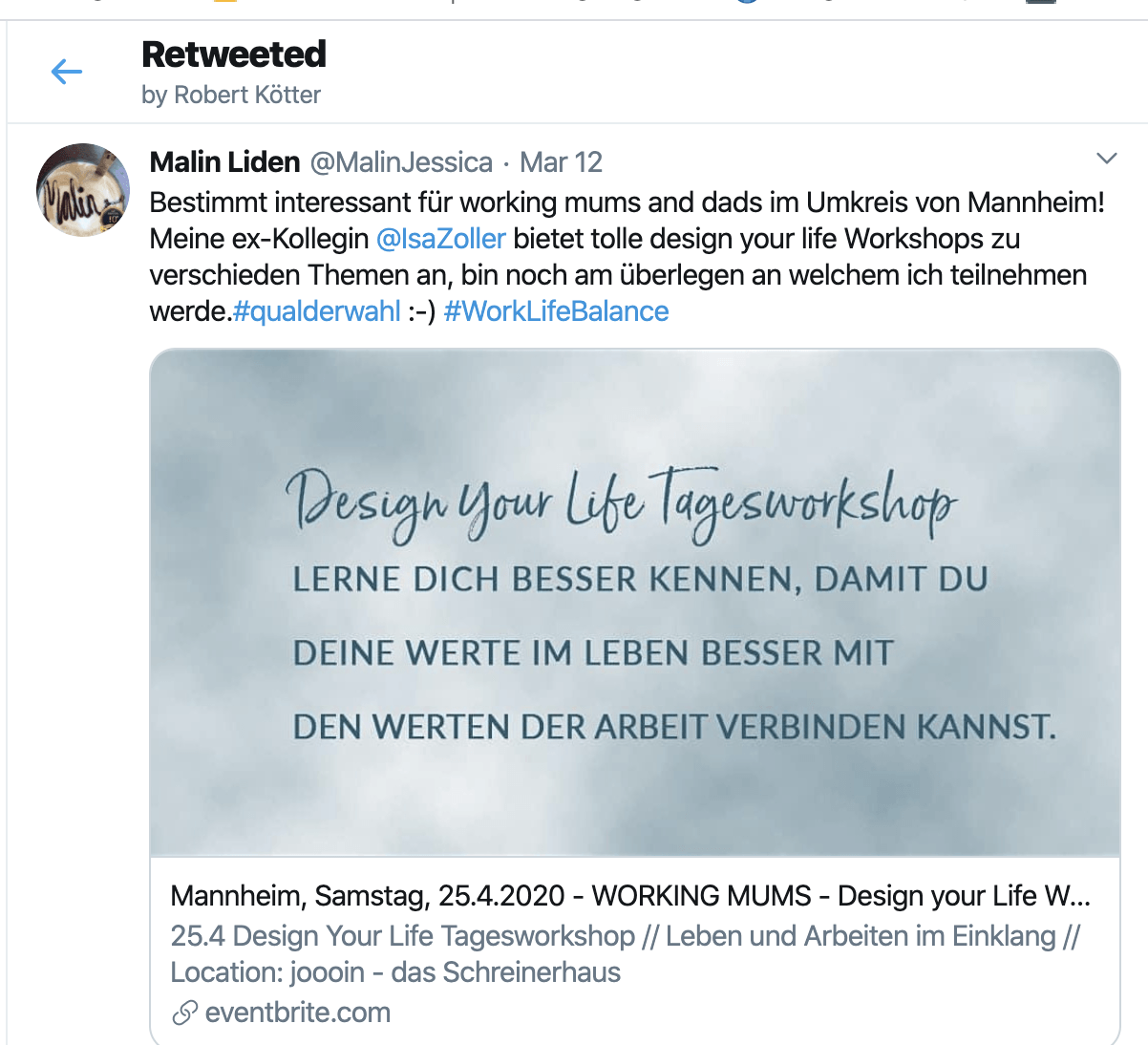The height and width of the screenshot is (1045, 1148).
Task: Click 'DEN WERTEN DER ARBEIT' line in image
Action: [674, 727]
